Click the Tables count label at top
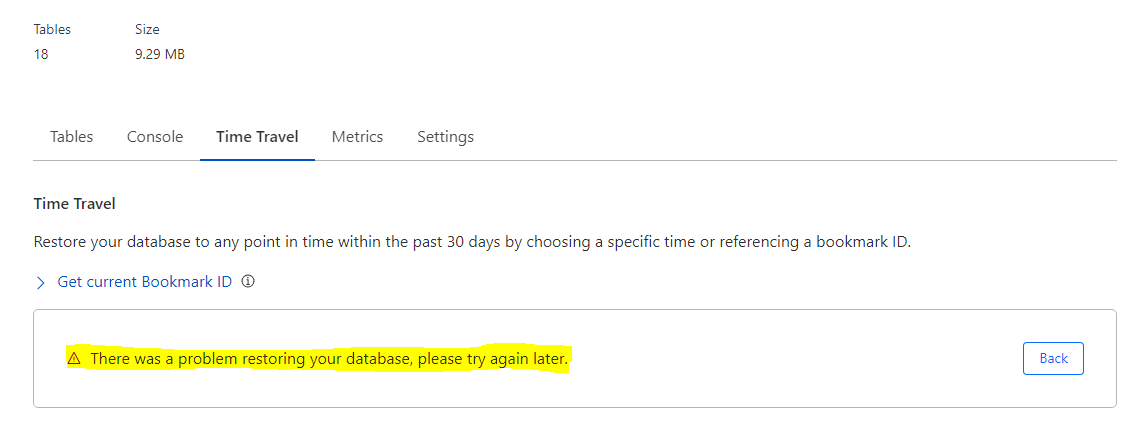 52,30
